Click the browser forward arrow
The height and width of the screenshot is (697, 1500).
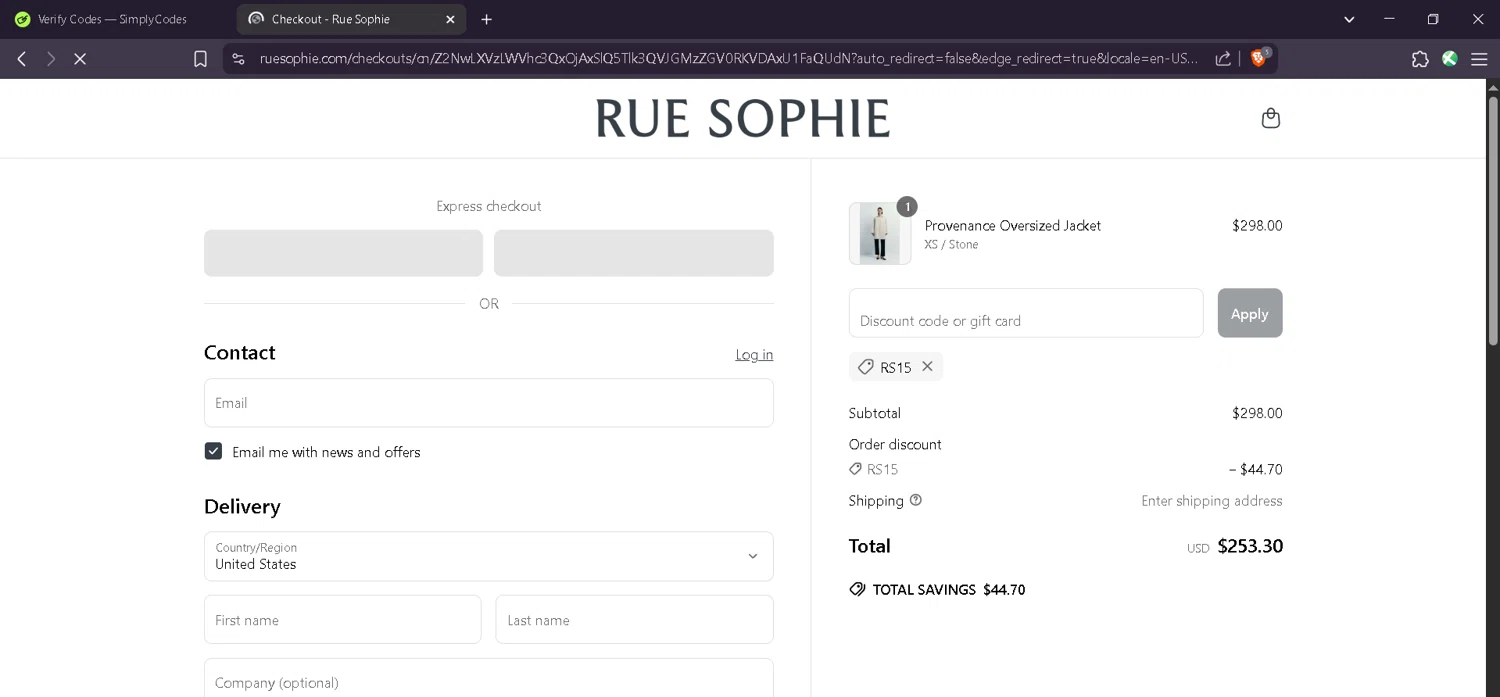(x=51, y=59)
